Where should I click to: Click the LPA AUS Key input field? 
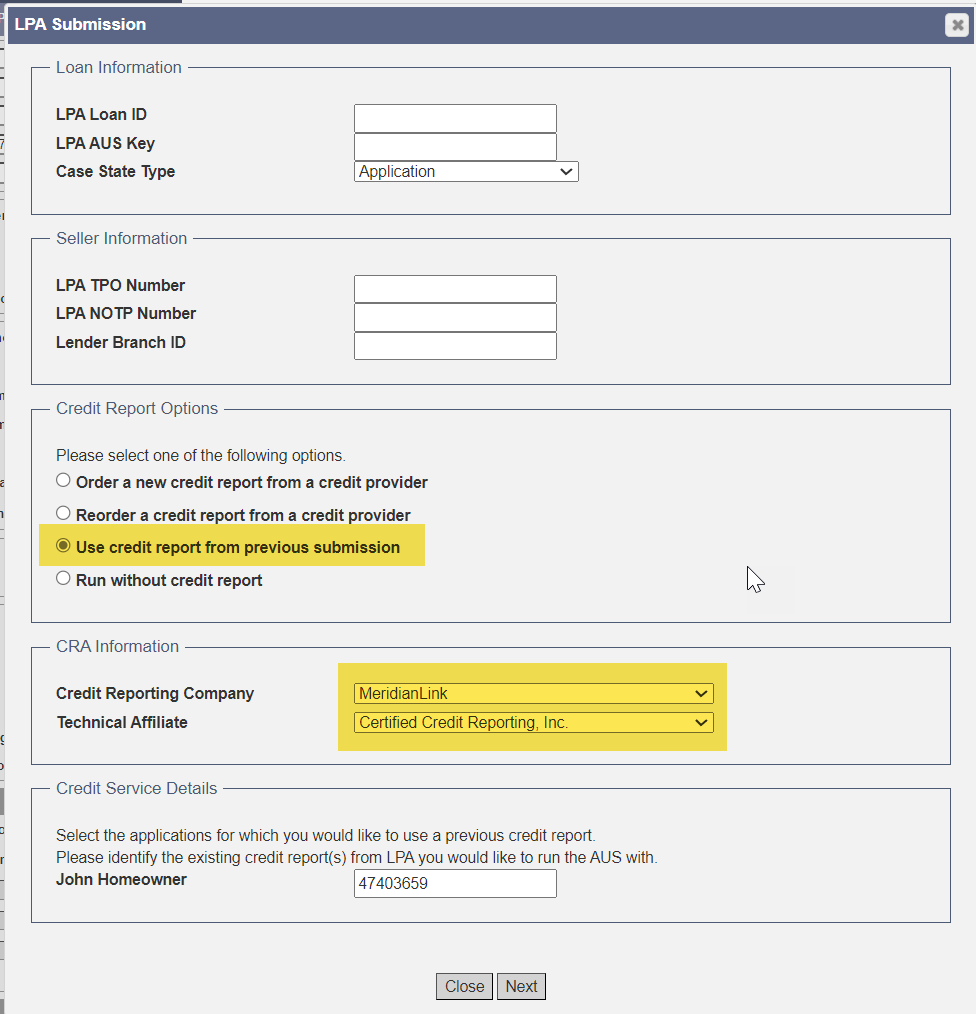point(455,147)
